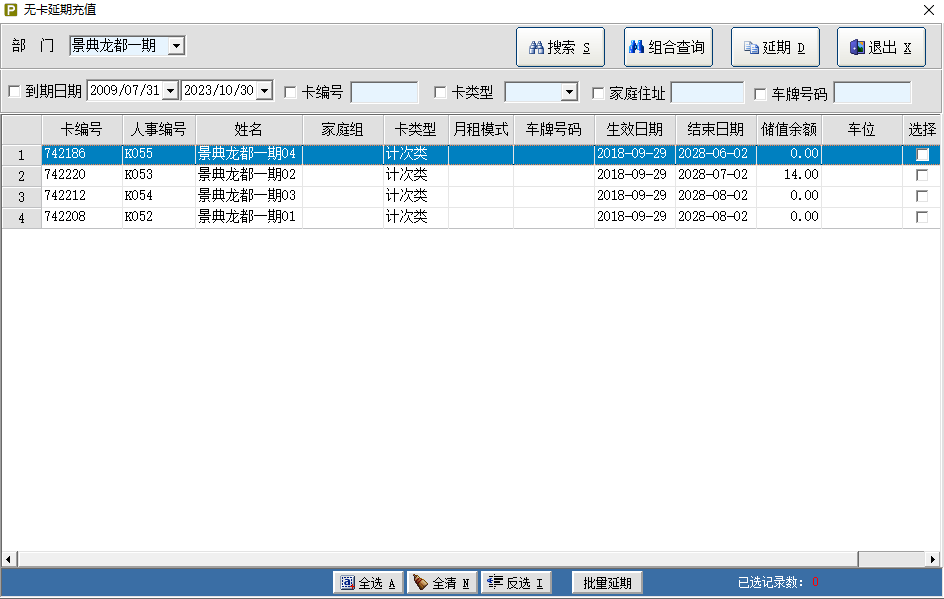Toggle the 车牌号码 filter checkbox
Screen dimensions: 944x599
pos(760,94)
